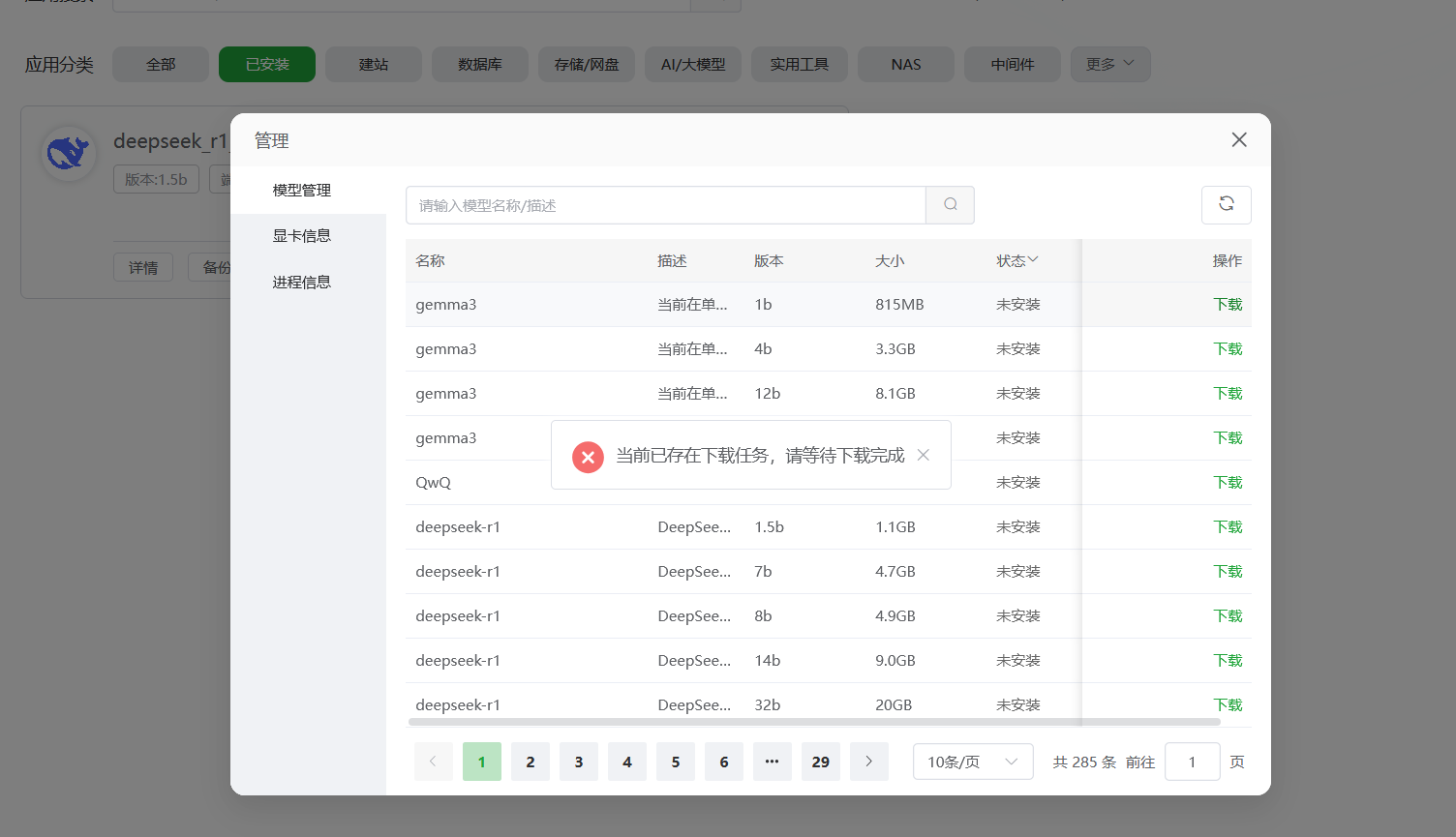
Task: Click the search magnifier icon button
Action: [x=950, y=205]
